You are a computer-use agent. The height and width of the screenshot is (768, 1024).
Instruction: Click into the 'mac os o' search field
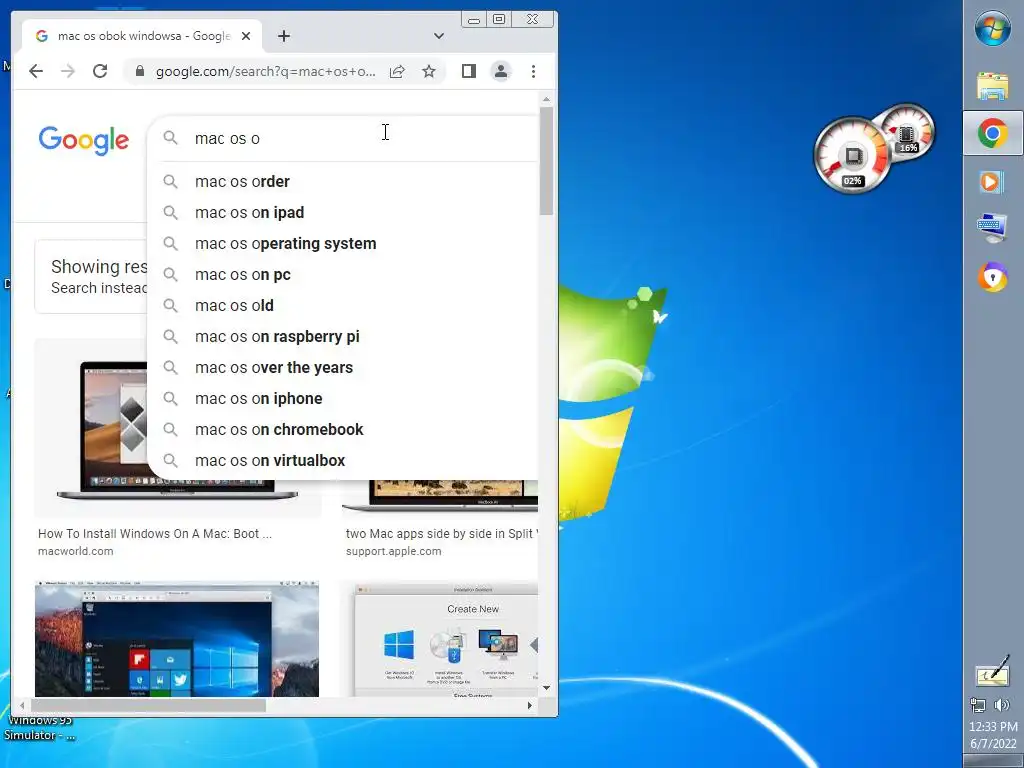pos(366,138)
